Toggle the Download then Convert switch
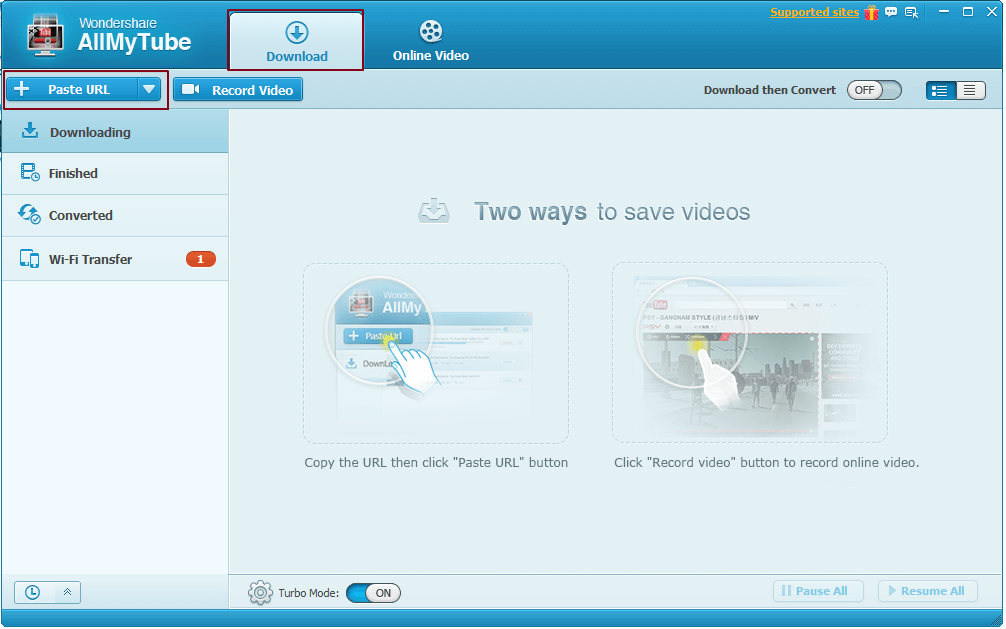1006x629 pixels. [874, 90]
